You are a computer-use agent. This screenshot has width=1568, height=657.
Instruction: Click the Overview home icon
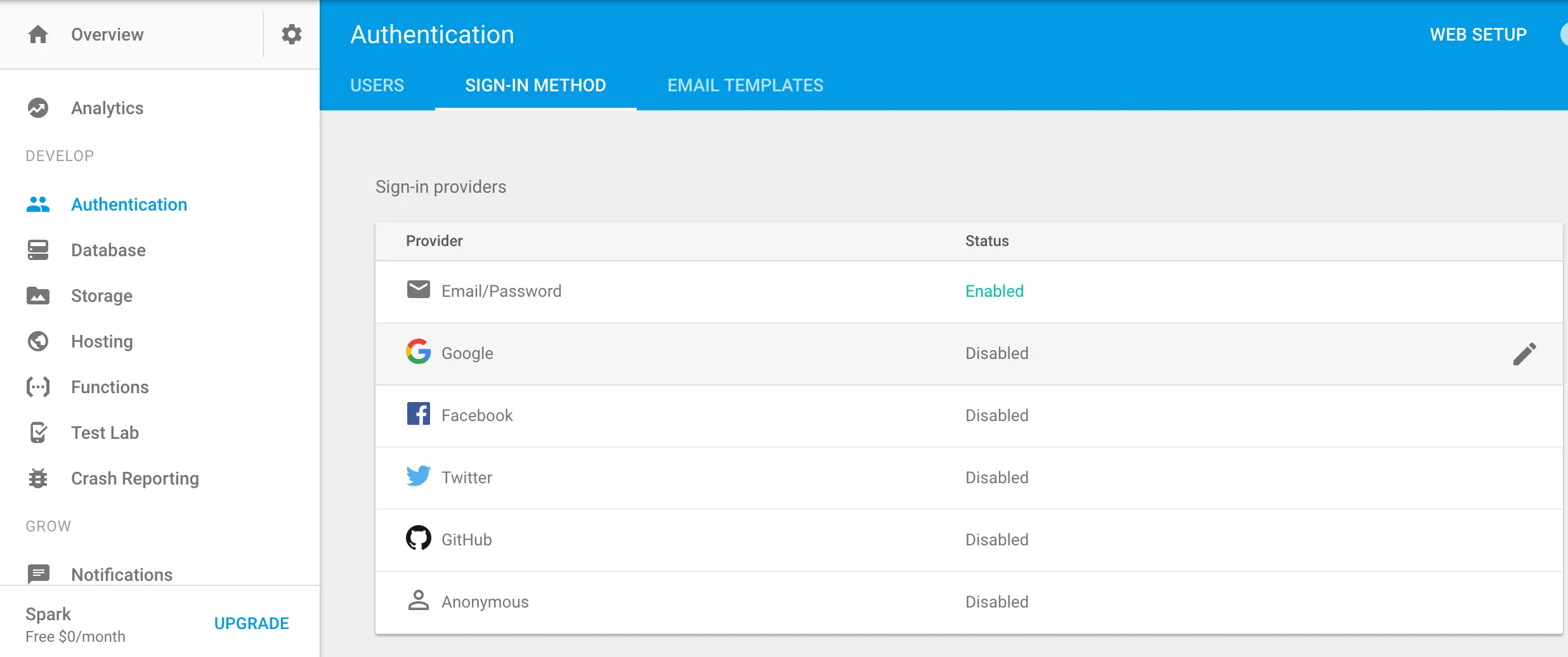pos(38,34)
